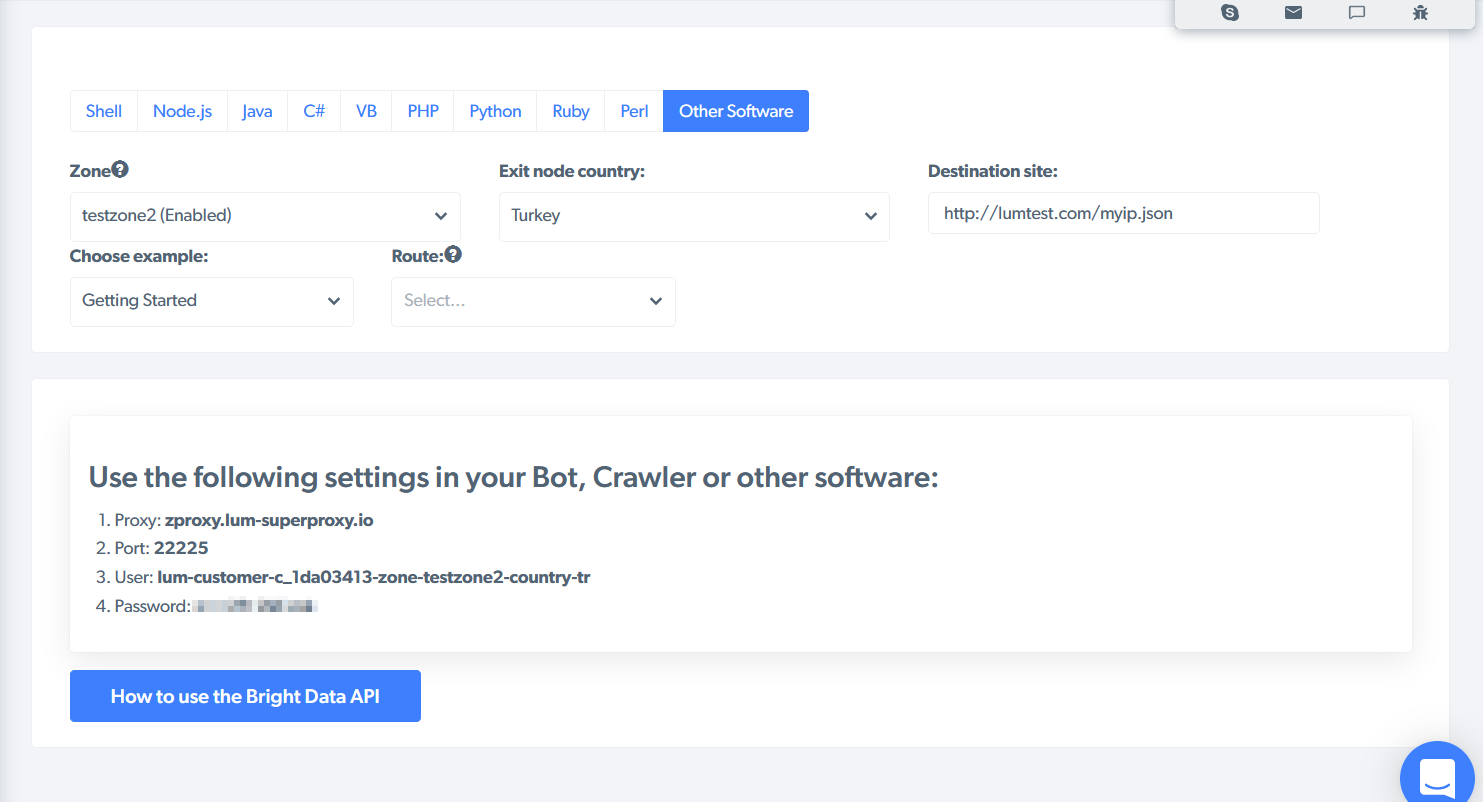Select the Other Software tab
The width and height of the screenshot is (1483, 802).
tap(736, 111)
